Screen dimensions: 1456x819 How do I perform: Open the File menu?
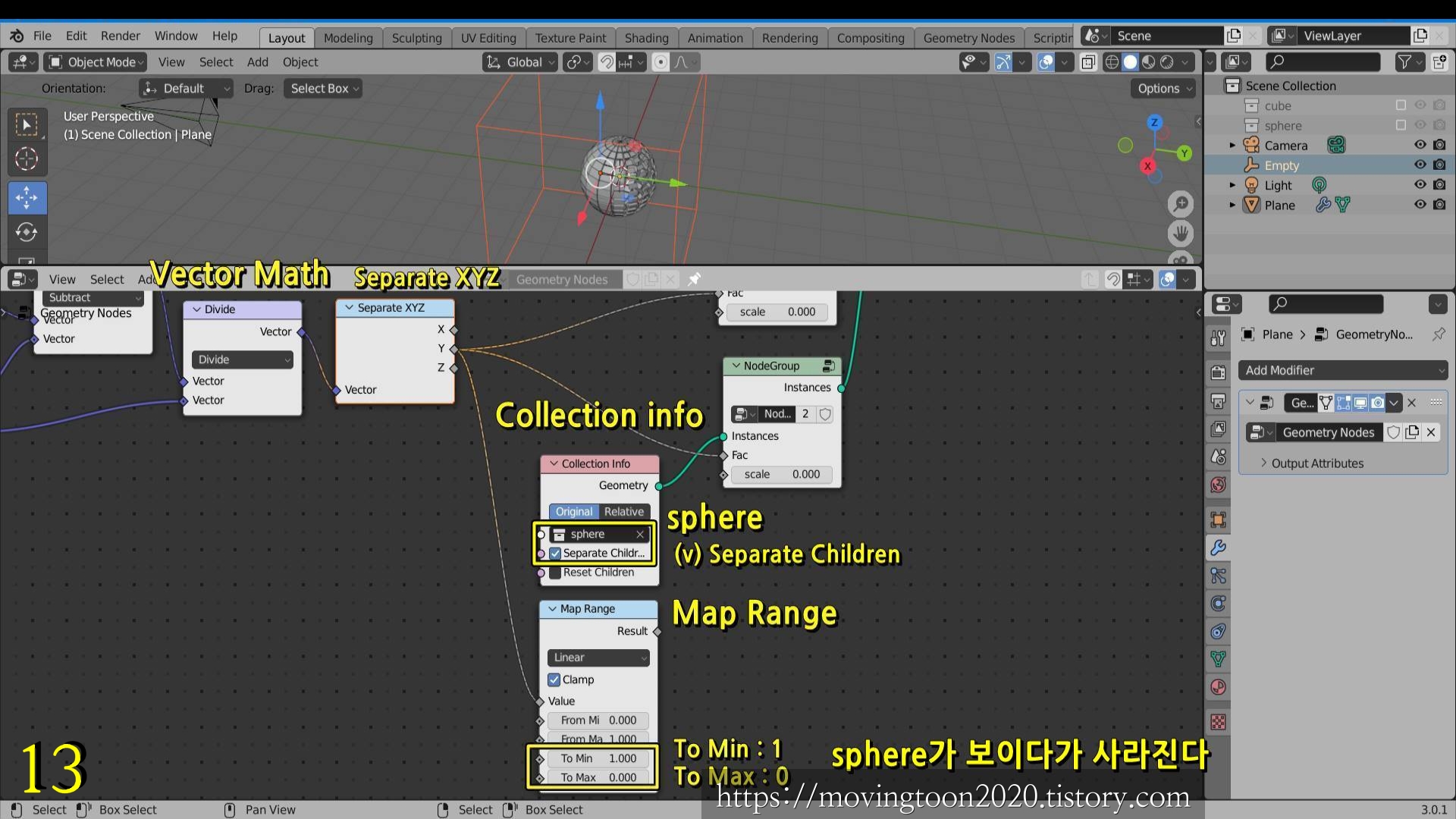pyautogui.click(x=42, y=36)
